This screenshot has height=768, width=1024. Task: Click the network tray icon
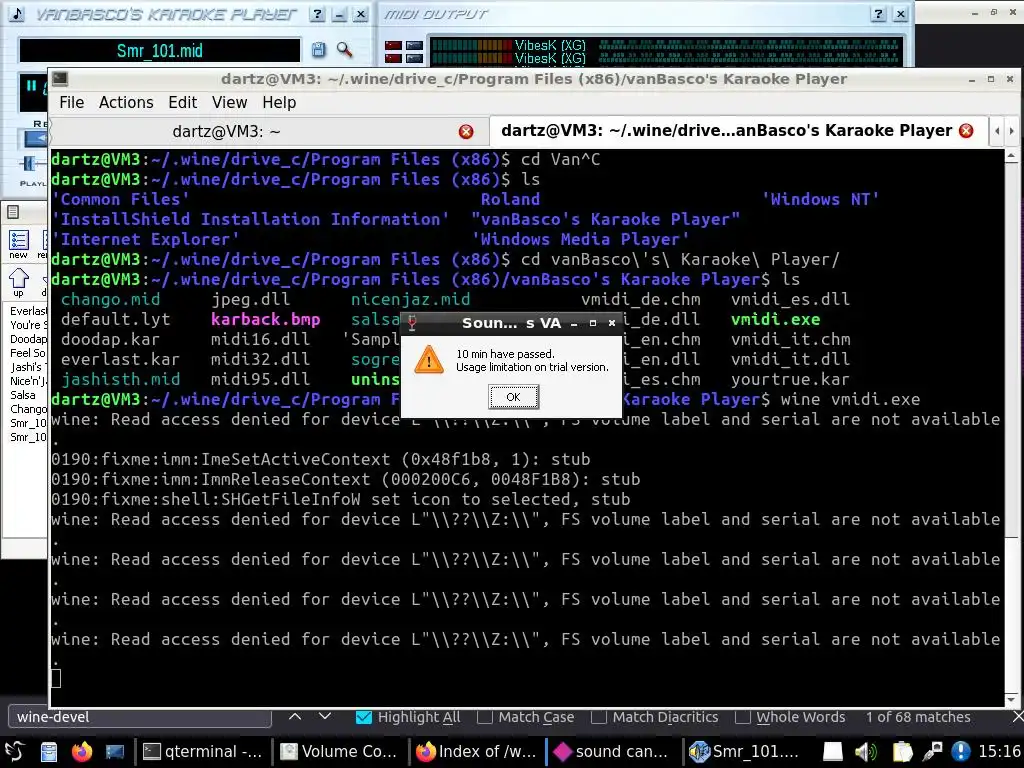pyautogui.click(x=931, y=752)
